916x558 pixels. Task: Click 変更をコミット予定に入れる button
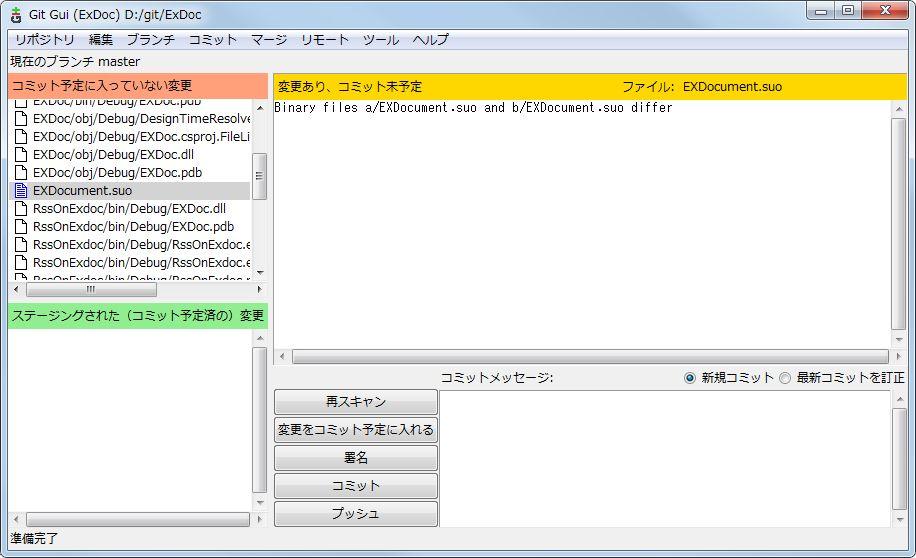356,430
